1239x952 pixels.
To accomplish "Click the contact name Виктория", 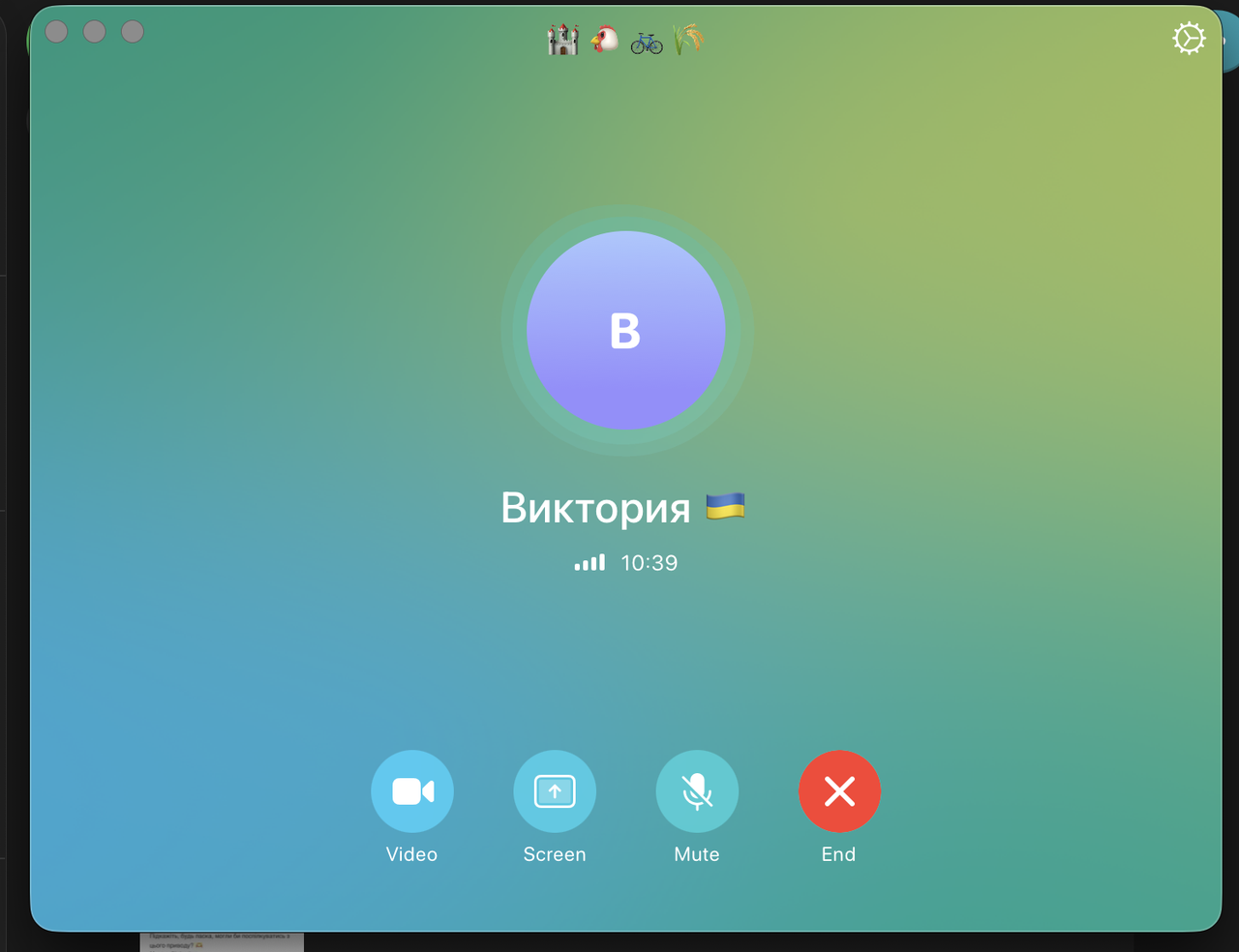I will coord(595,508).
